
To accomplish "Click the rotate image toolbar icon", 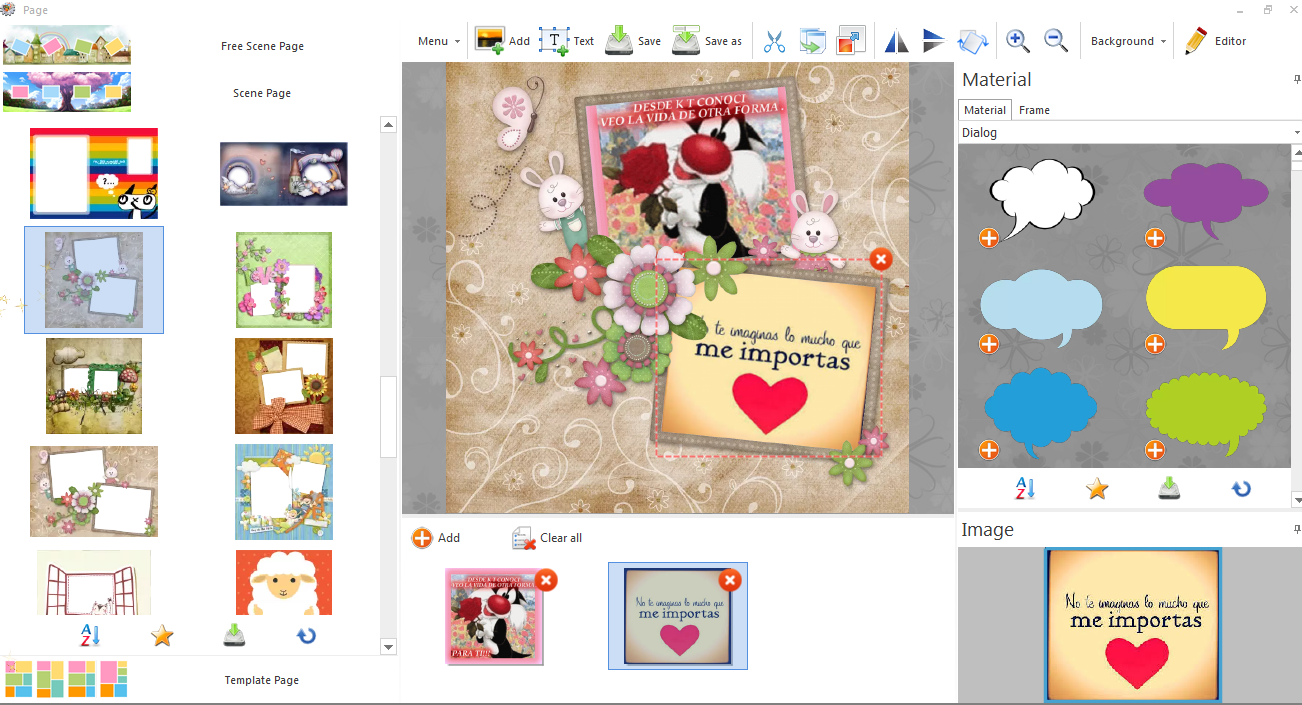I will point(973,41).
